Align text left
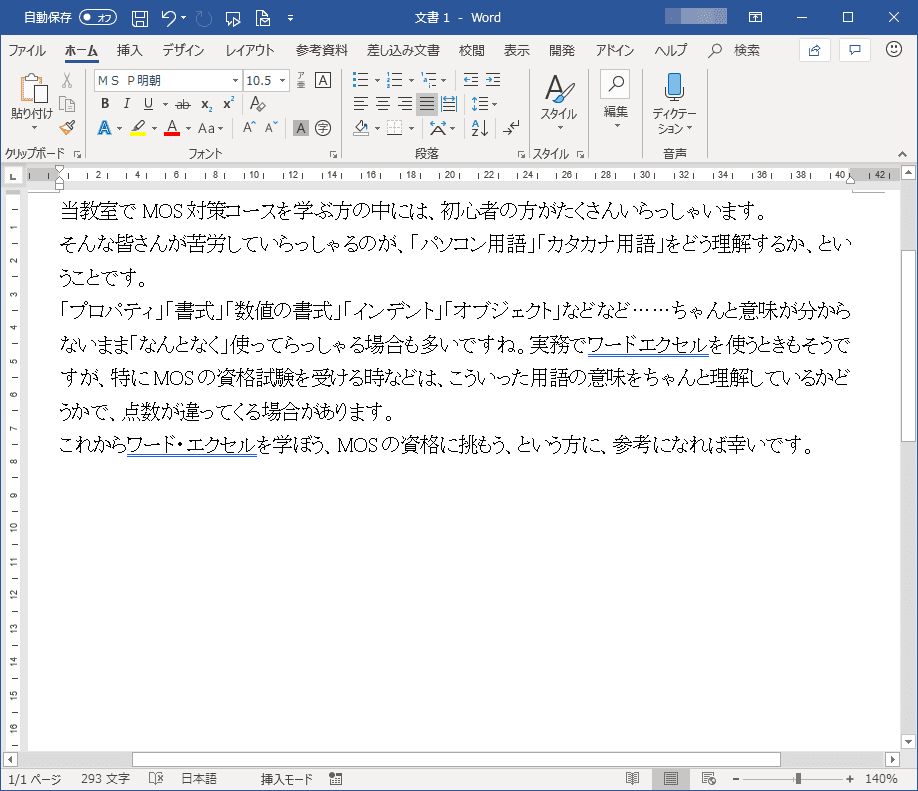This screenshot has width=918, height=791. [361, 104]
